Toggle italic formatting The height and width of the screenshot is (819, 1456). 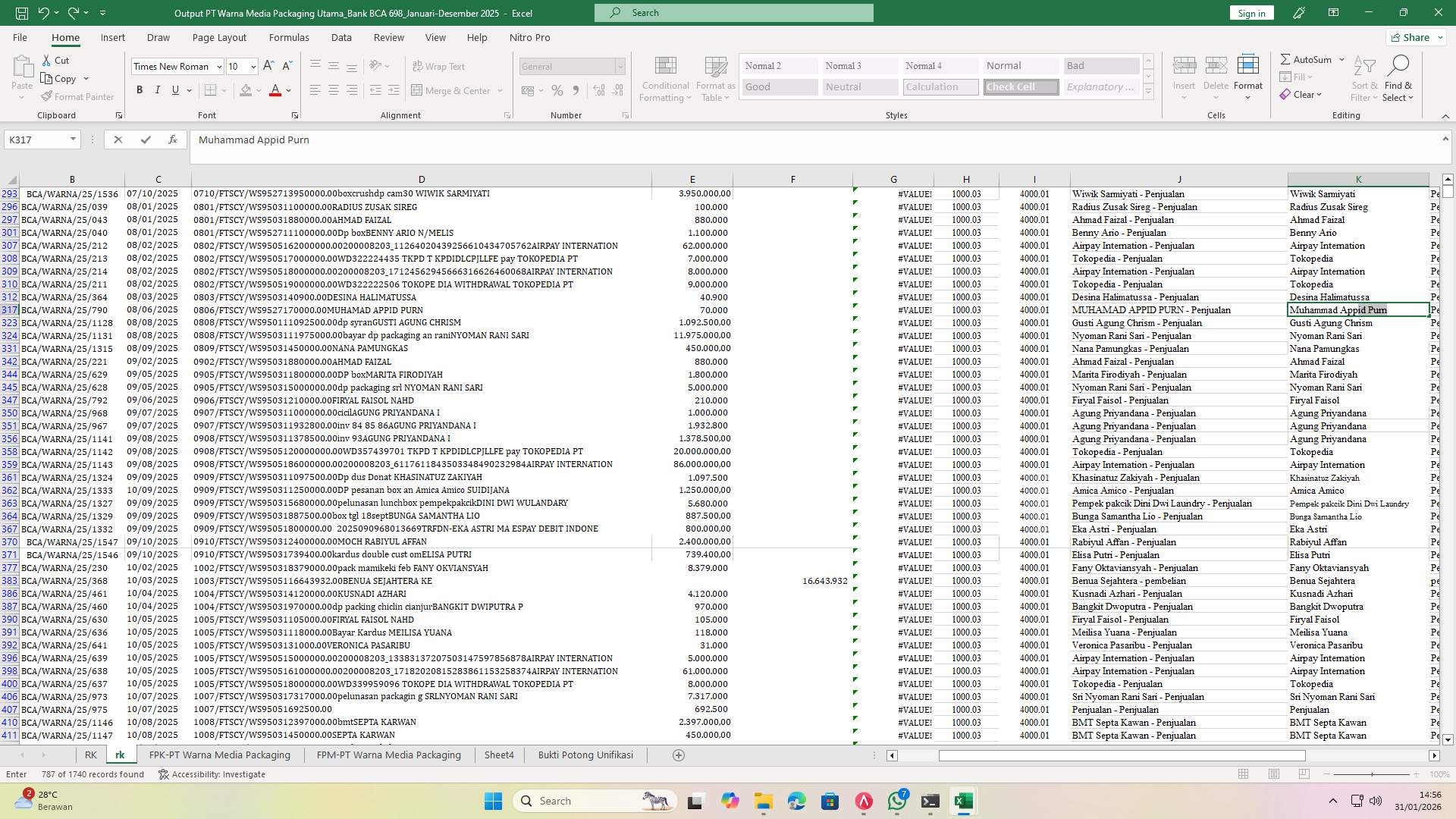click(x=158, y=89)
